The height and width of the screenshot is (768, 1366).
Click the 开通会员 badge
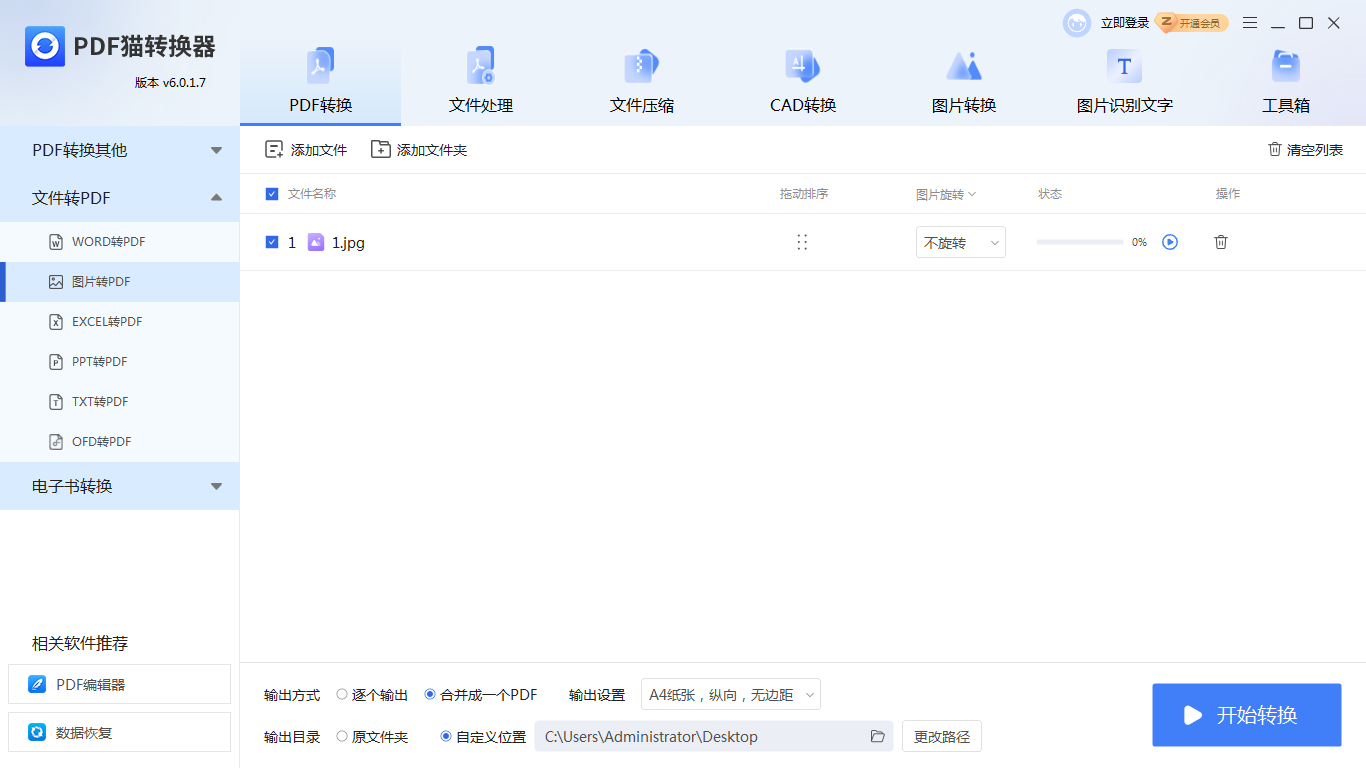tap(1191, 23)
